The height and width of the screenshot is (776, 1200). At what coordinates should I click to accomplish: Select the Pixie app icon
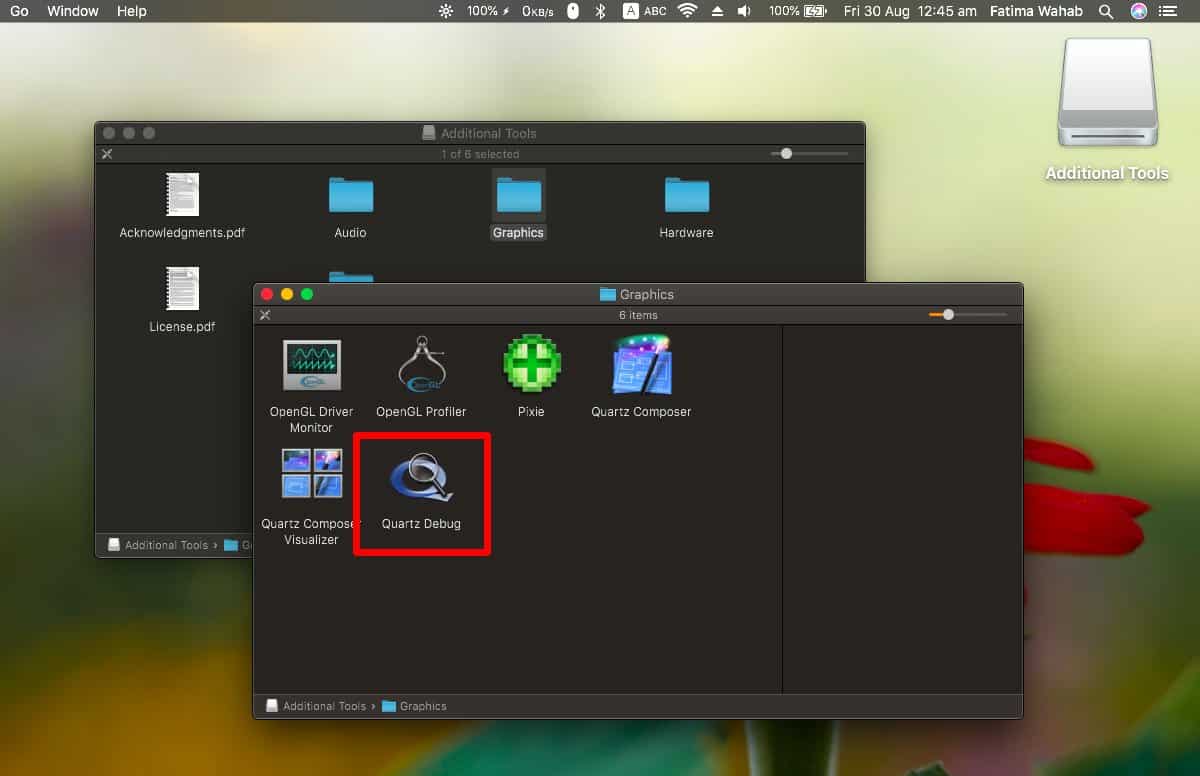(531, 363)
